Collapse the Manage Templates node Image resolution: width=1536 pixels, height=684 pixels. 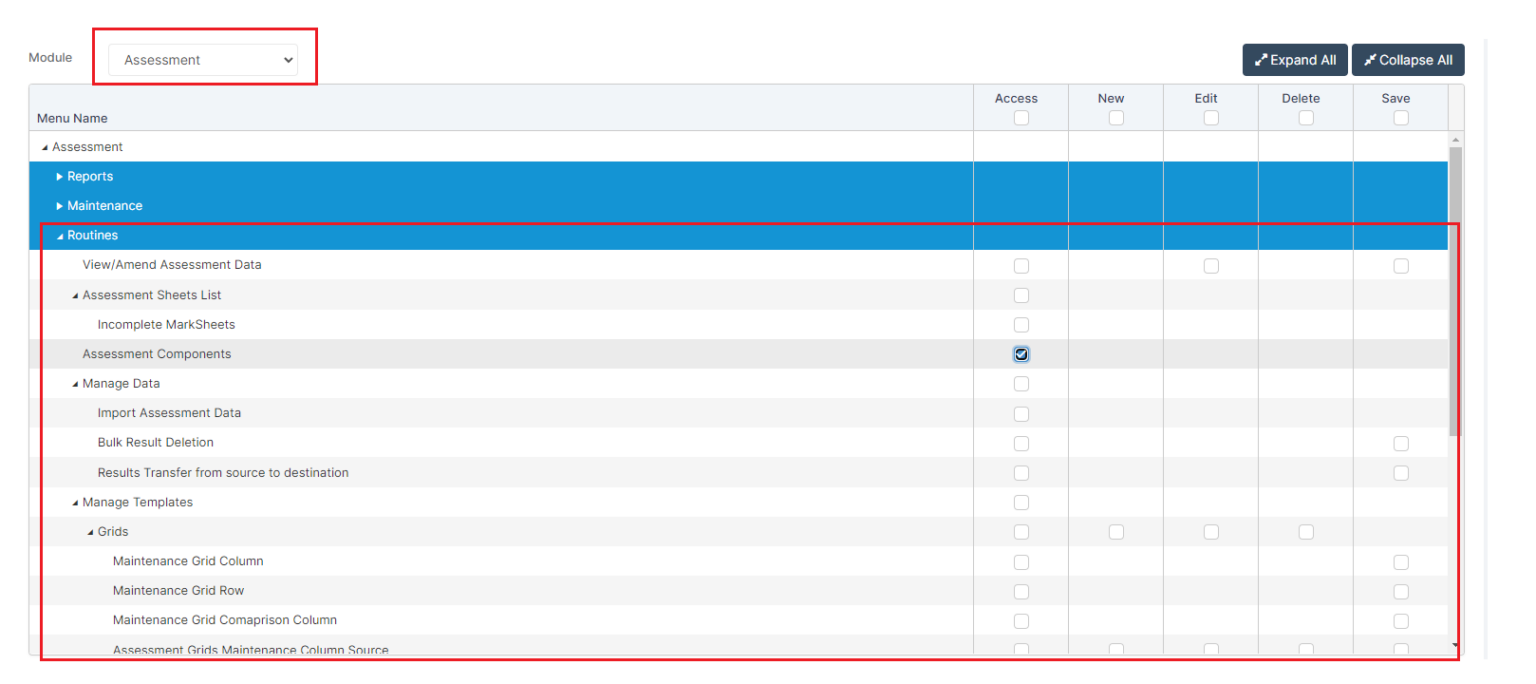(74, 502)
